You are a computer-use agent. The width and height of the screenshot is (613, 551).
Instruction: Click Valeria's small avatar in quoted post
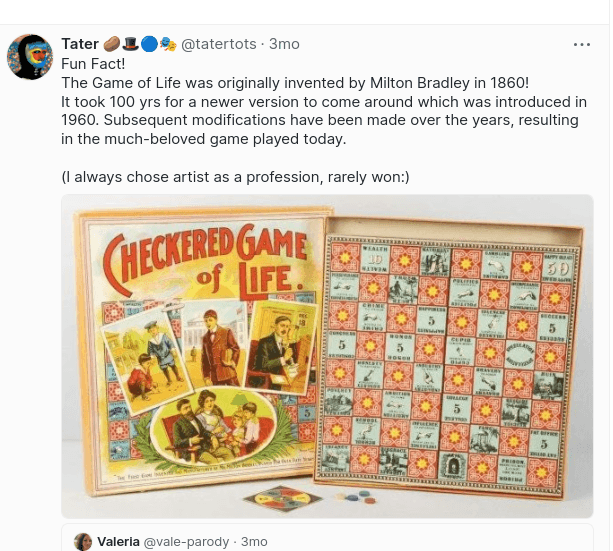pos(83,542)
